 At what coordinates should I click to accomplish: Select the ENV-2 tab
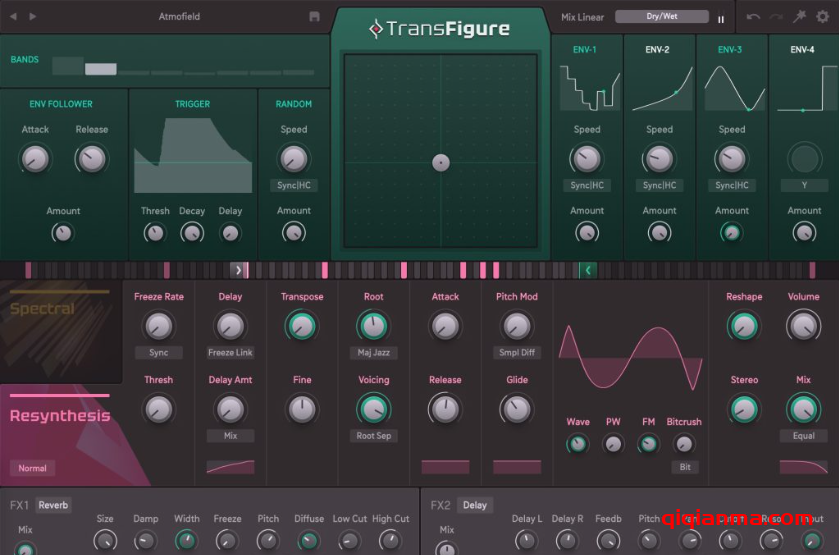pos(657,50)
